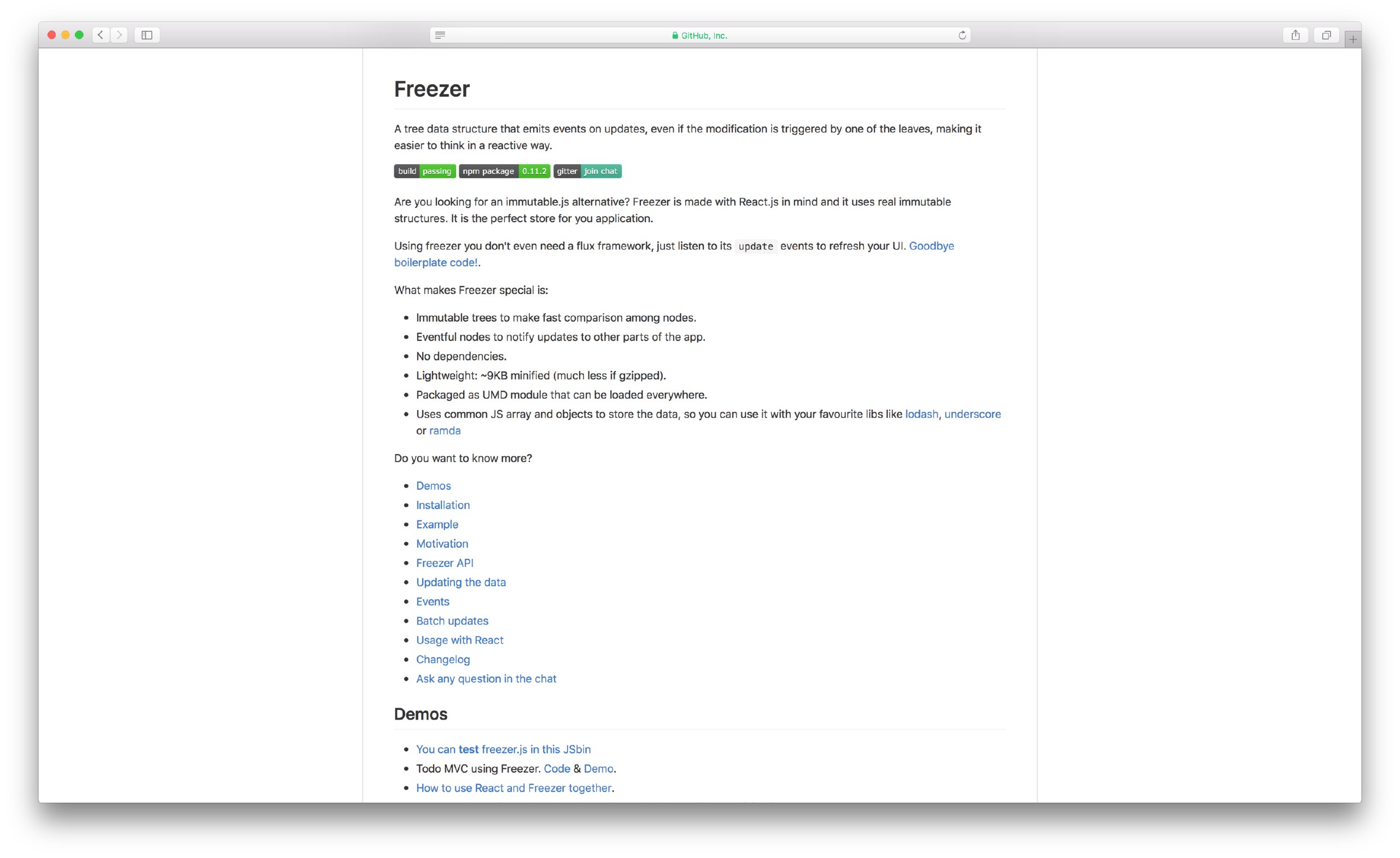1400x858 pixels.
Task: Jump to the Motivation link
Action: click(442, 543)
